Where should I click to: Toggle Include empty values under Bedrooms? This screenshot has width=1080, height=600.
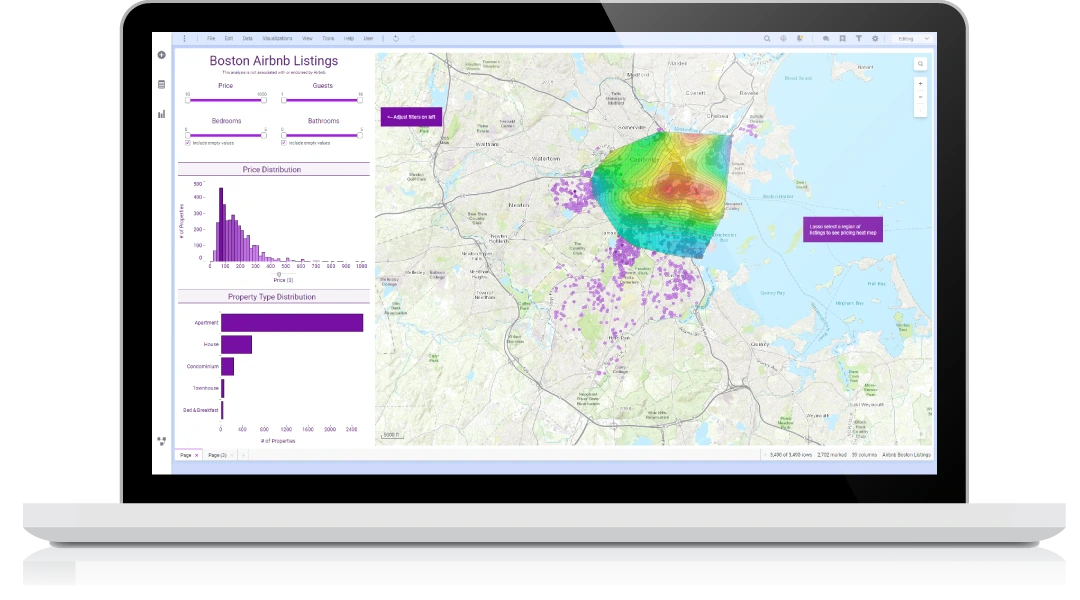(187, 143)
